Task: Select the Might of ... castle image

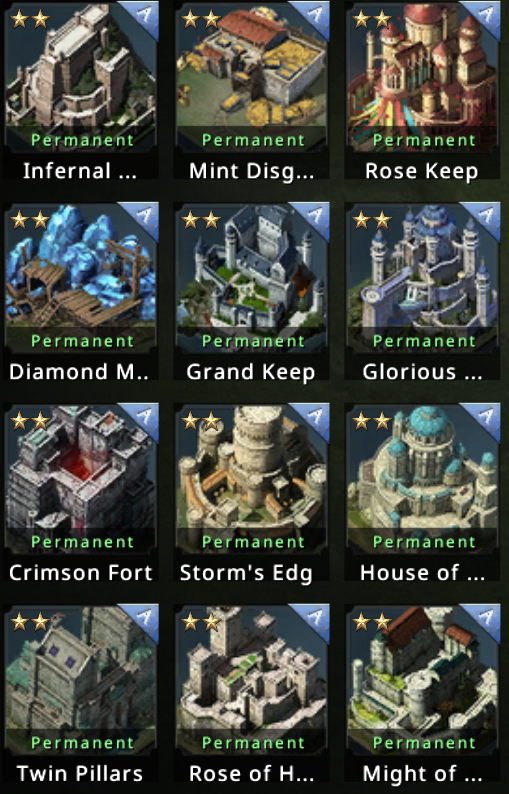Action: [x=422, y=679]
